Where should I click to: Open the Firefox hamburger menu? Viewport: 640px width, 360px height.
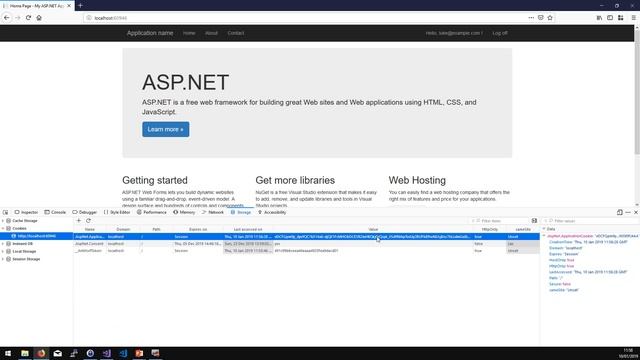pyautogui.click(x=633, y=18)
